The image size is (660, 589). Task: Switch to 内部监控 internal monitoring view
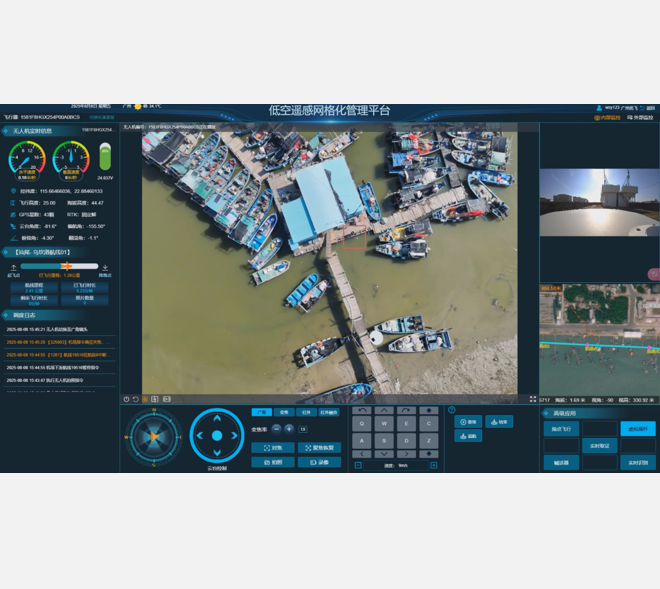tap(607, 118)
